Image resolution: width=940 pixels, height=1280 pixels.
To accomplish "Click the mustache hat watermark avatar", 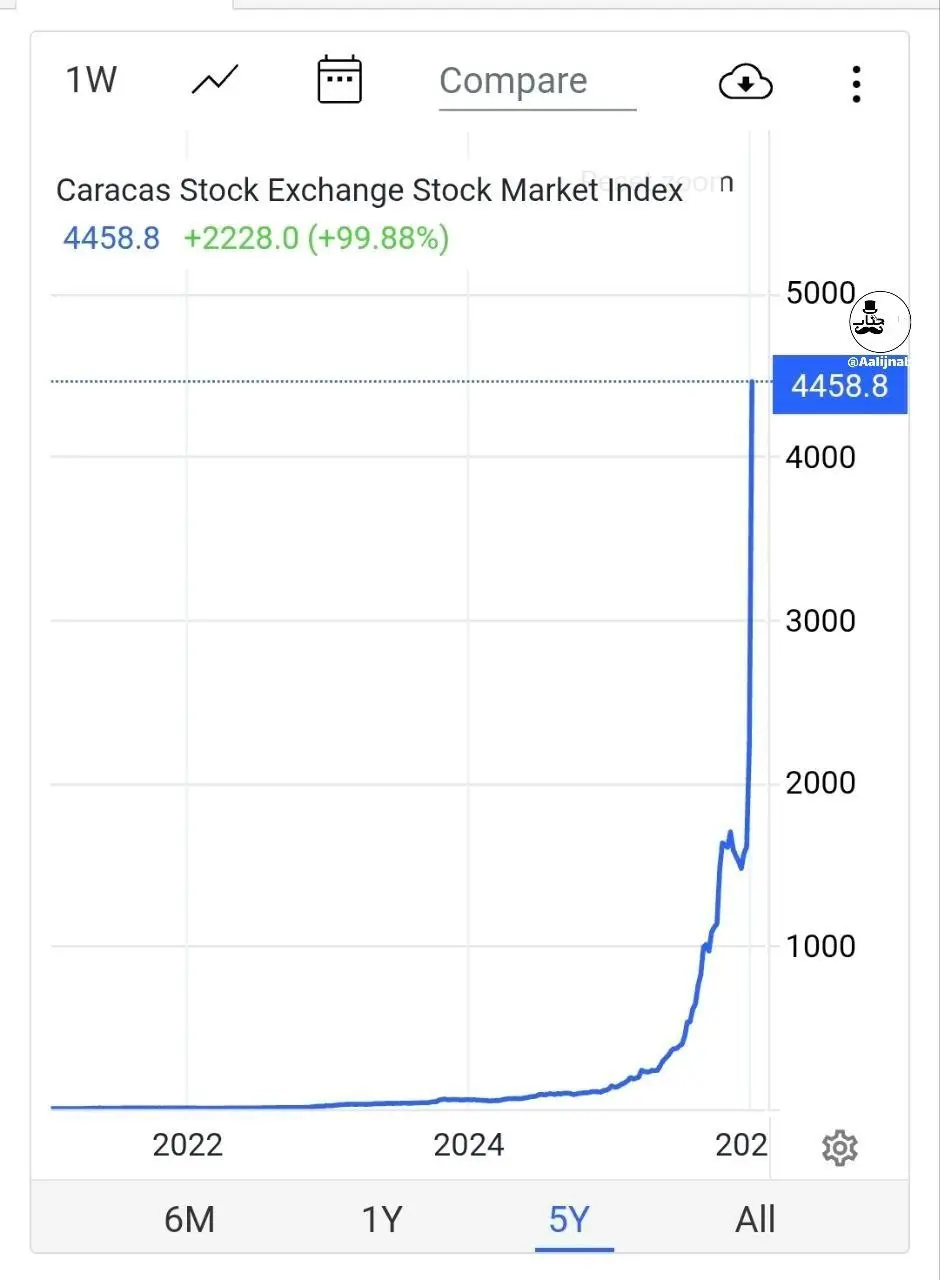I will click(878, 320).
